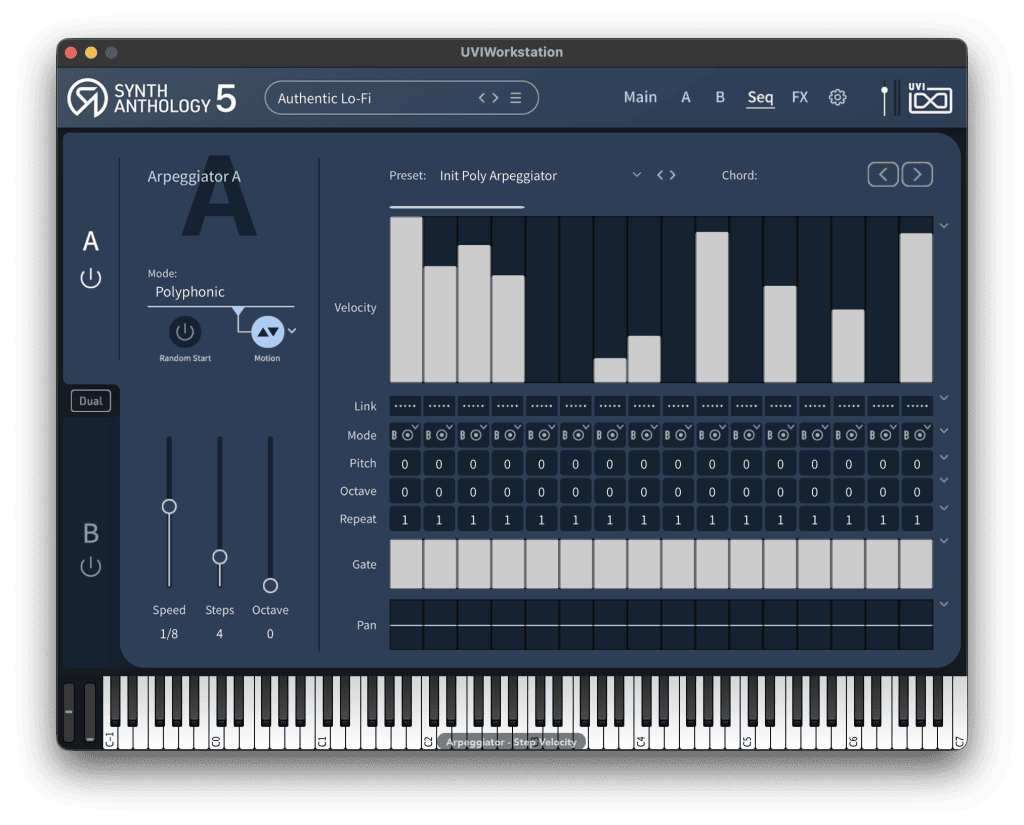Image resolution: width=1024 pixels, height=825 pixels.
Task: Click the last Velocity step bar
Action: pyautogui.click(x=916, y=308)
